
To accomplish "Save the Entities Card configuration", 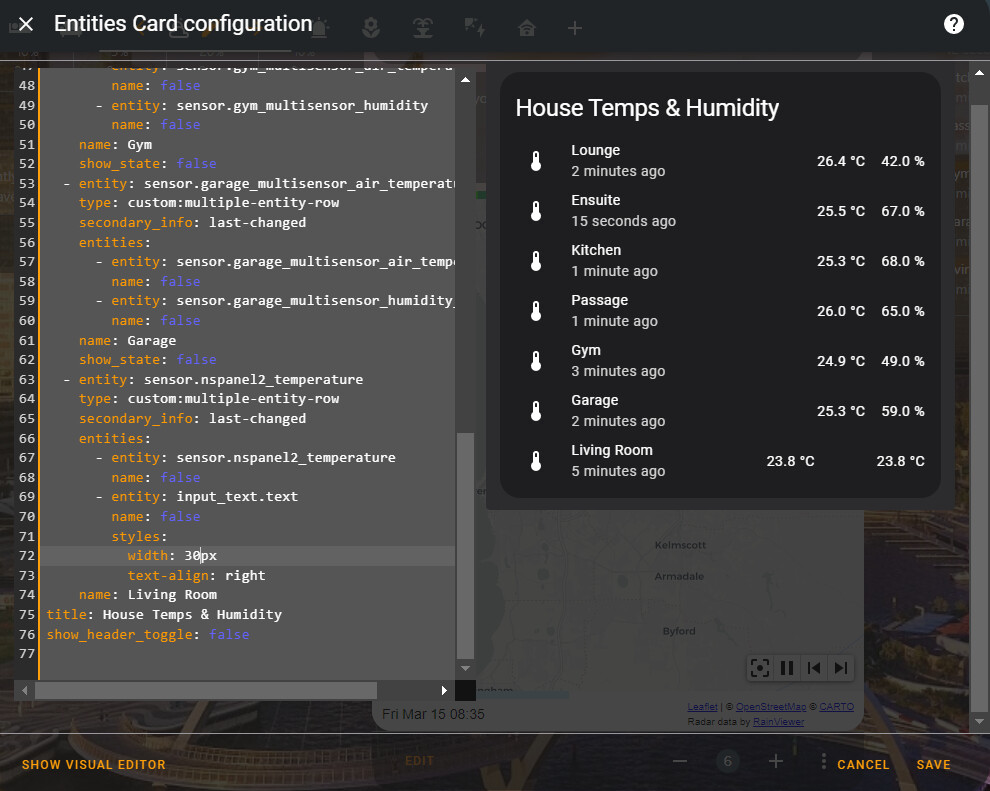I will [x=933, y=764].
